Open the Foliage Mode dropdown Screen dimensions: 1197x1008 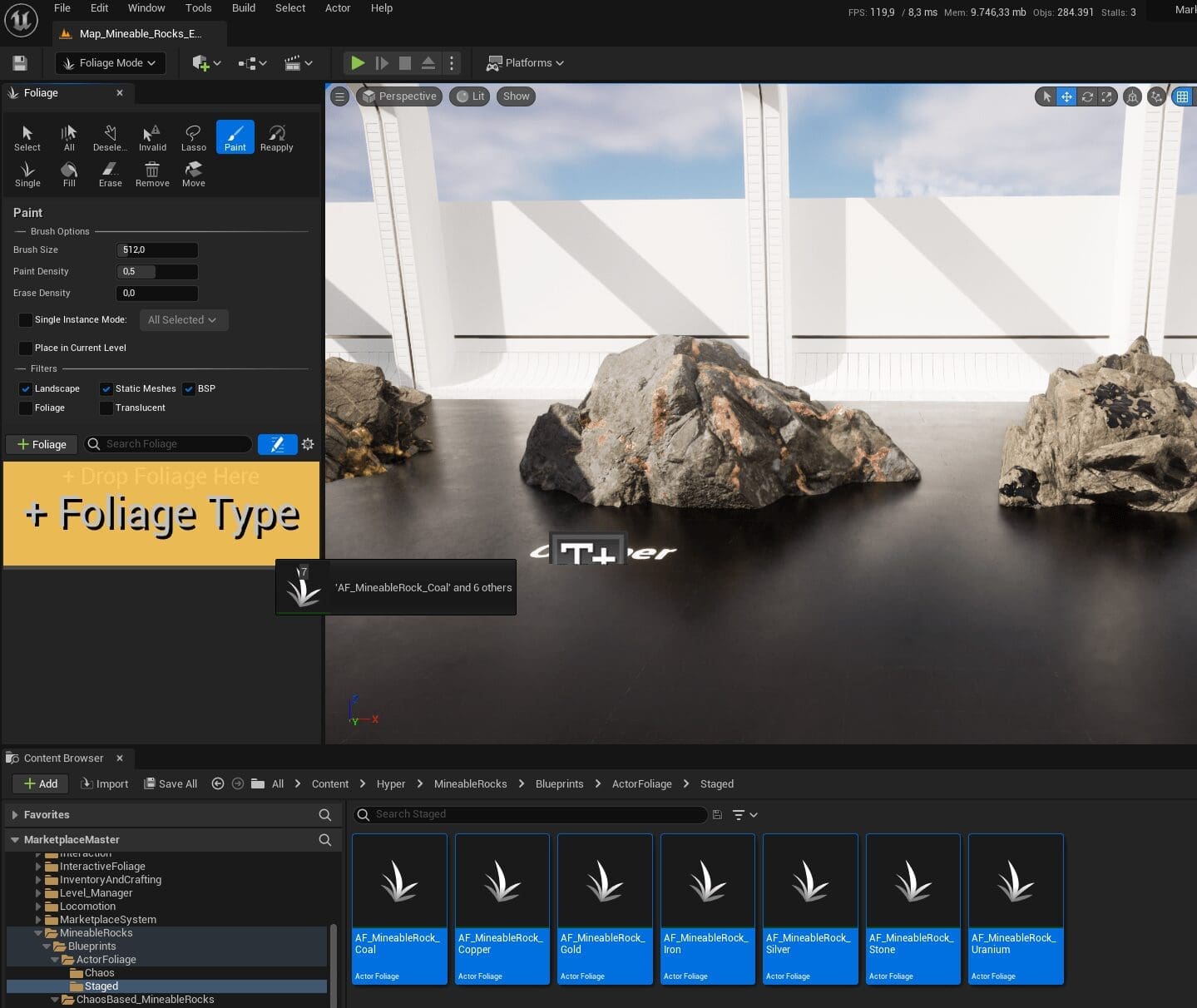coord(111,63)
